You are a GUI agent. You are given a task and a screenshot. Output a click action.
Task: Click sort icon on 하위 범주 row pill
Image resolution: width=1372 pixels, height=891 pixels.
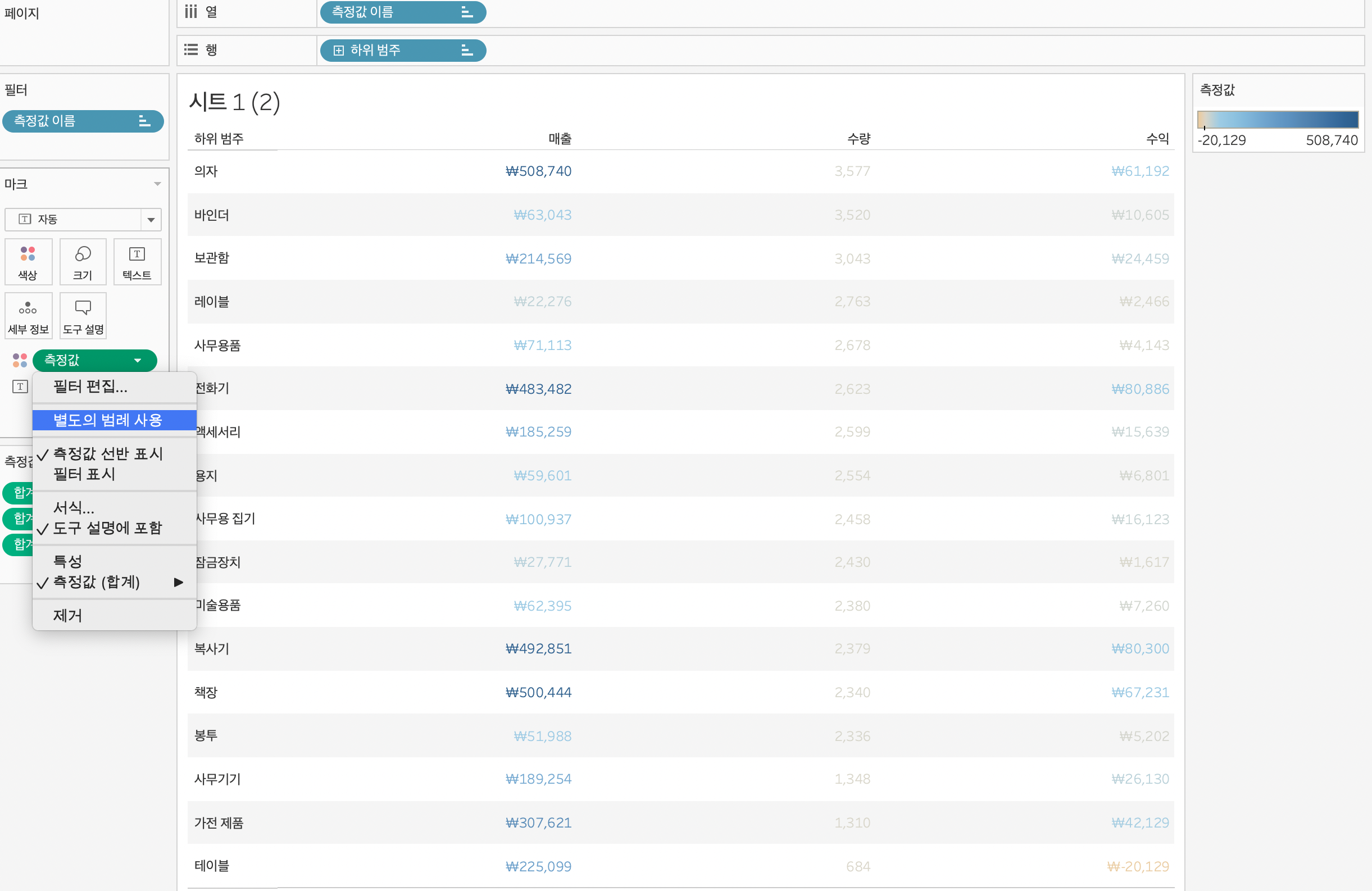[466, 50]
